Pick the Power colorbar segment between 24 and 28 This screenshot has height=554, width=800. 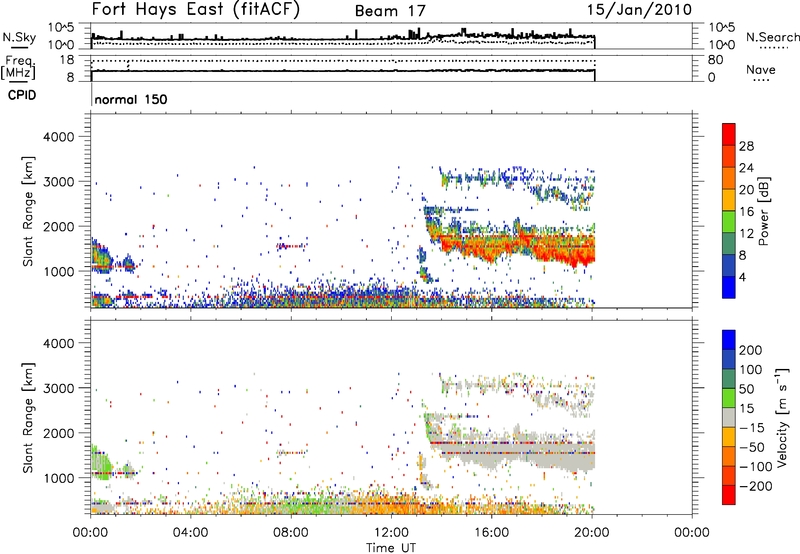click(x=729, y=157)
